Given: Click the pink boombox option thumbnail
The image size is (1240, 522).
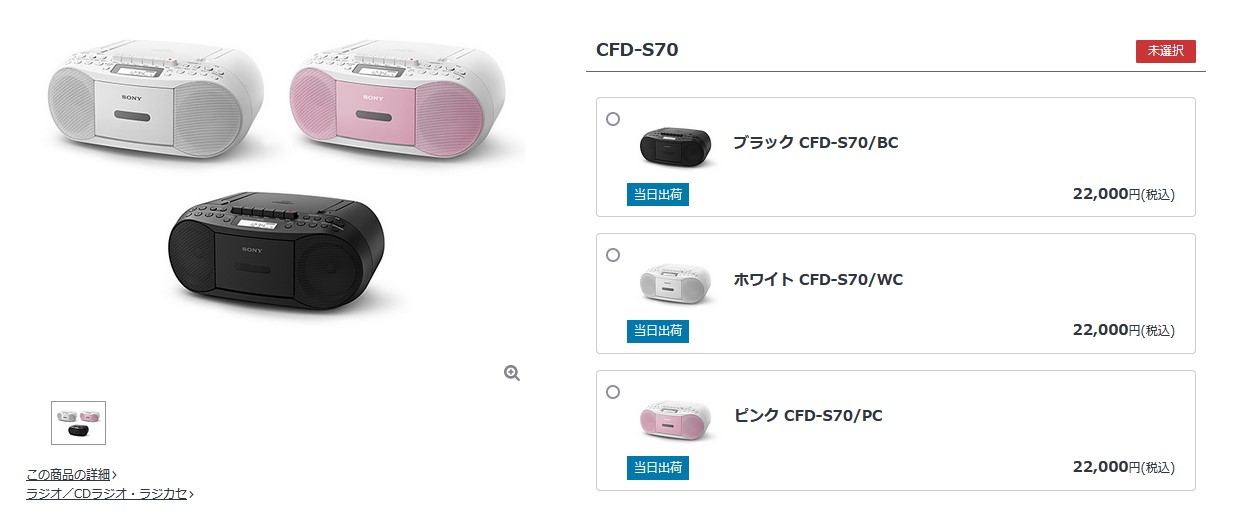Looking at the screenshot, I should pos(675,420).
